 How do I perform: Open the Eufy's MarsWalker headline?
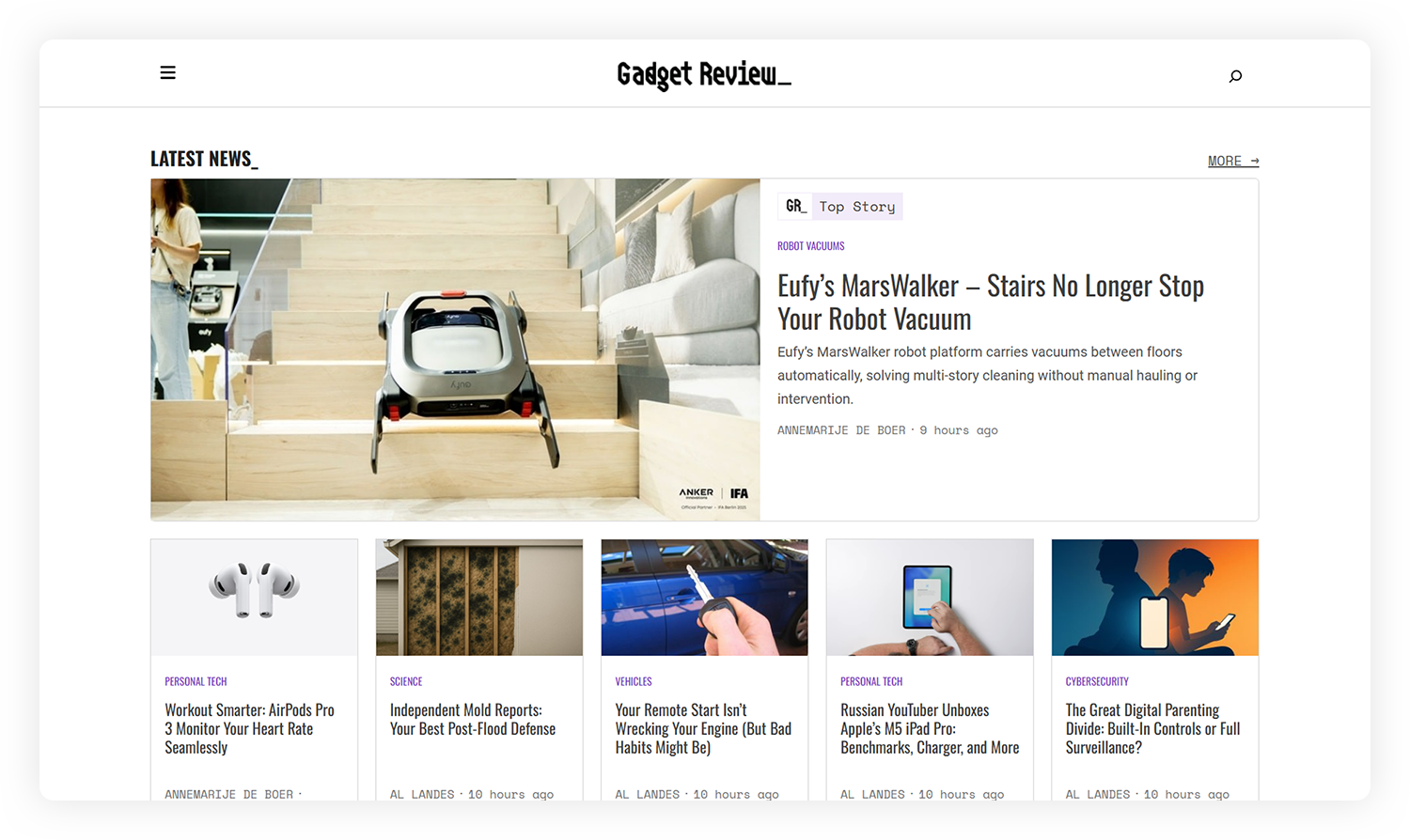(990, 302)
